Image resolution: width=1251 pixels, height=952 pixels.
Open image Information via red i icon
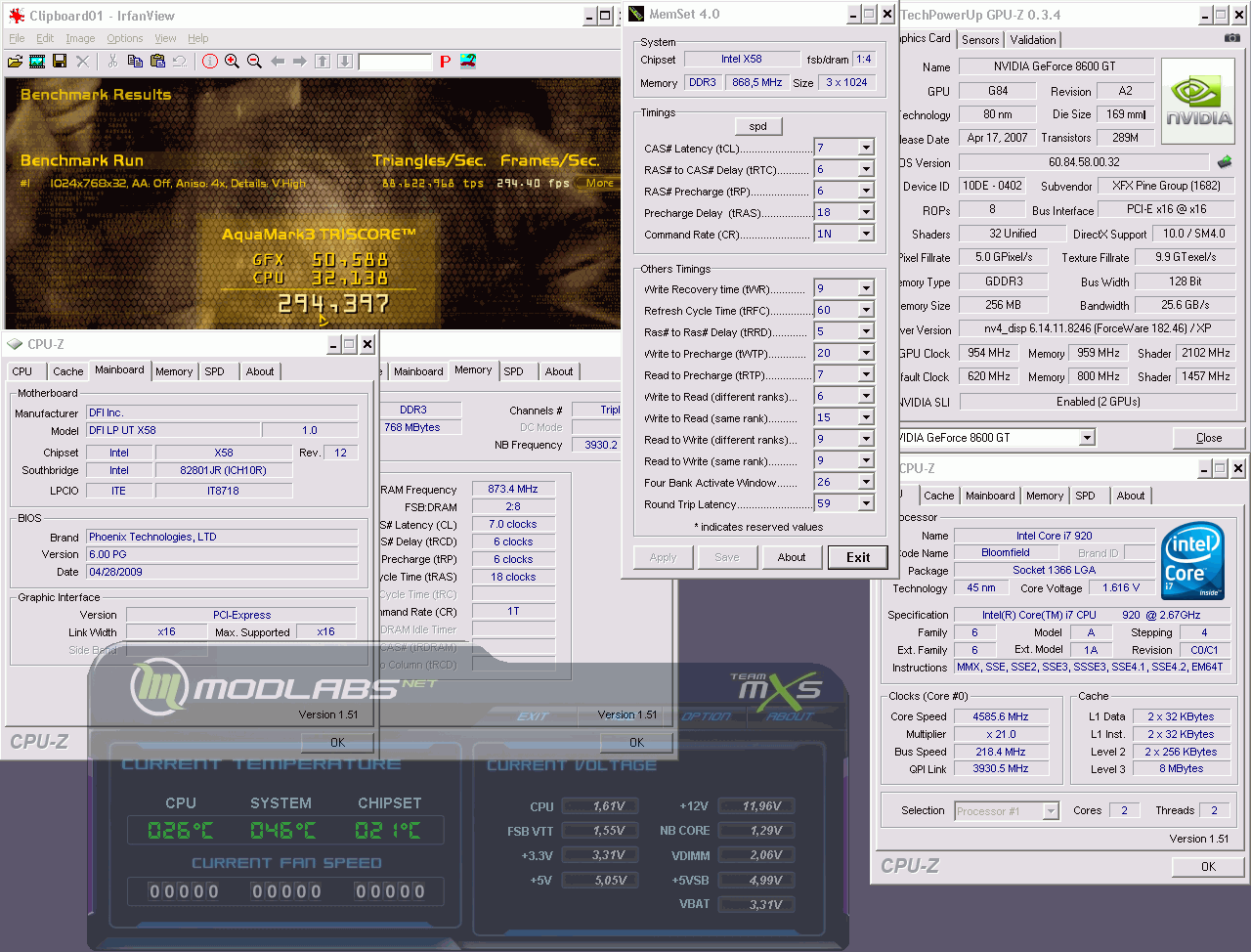[210, 62]
